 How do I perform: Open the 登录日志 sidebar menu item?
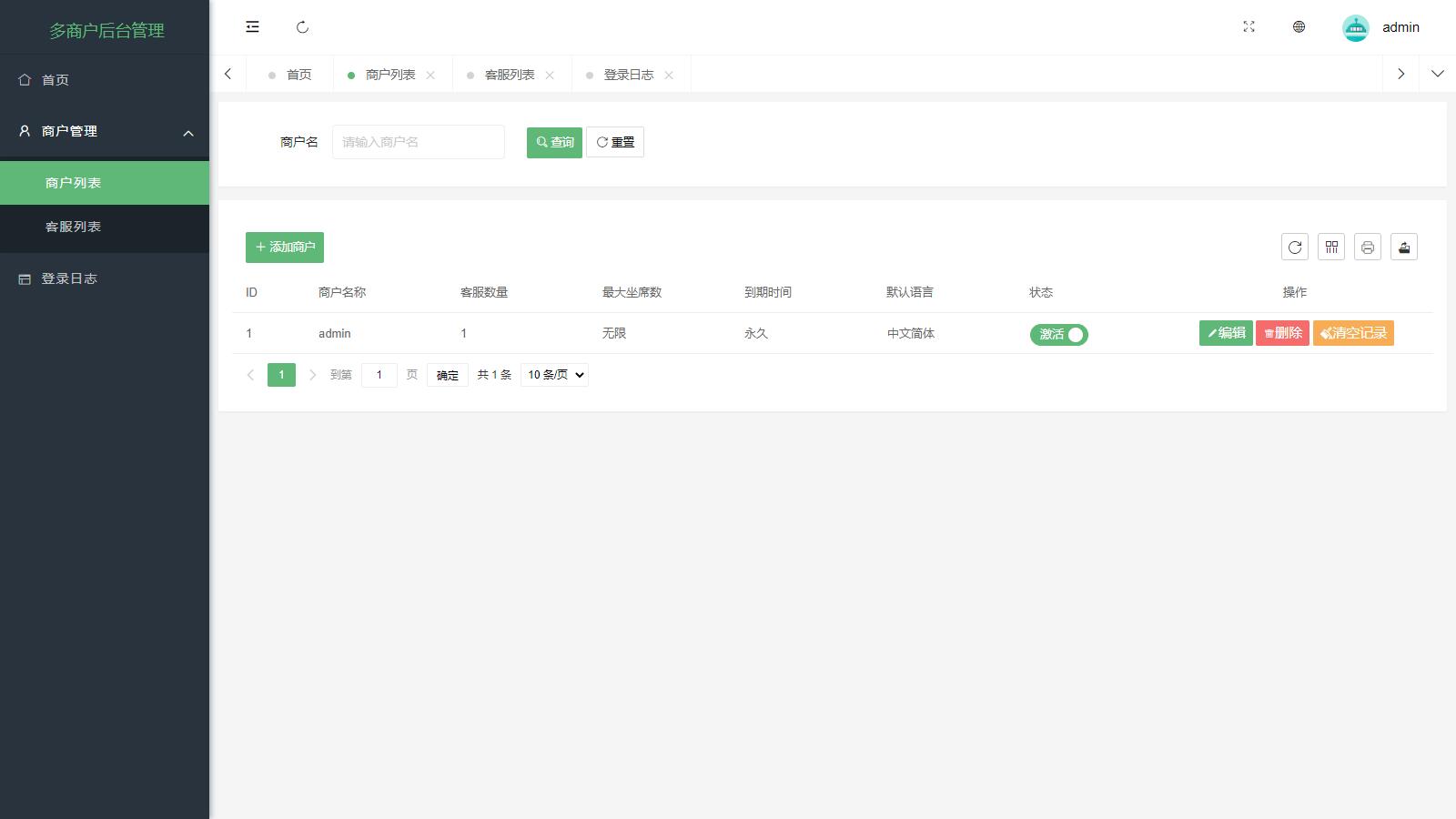click(x=66, y=278)
